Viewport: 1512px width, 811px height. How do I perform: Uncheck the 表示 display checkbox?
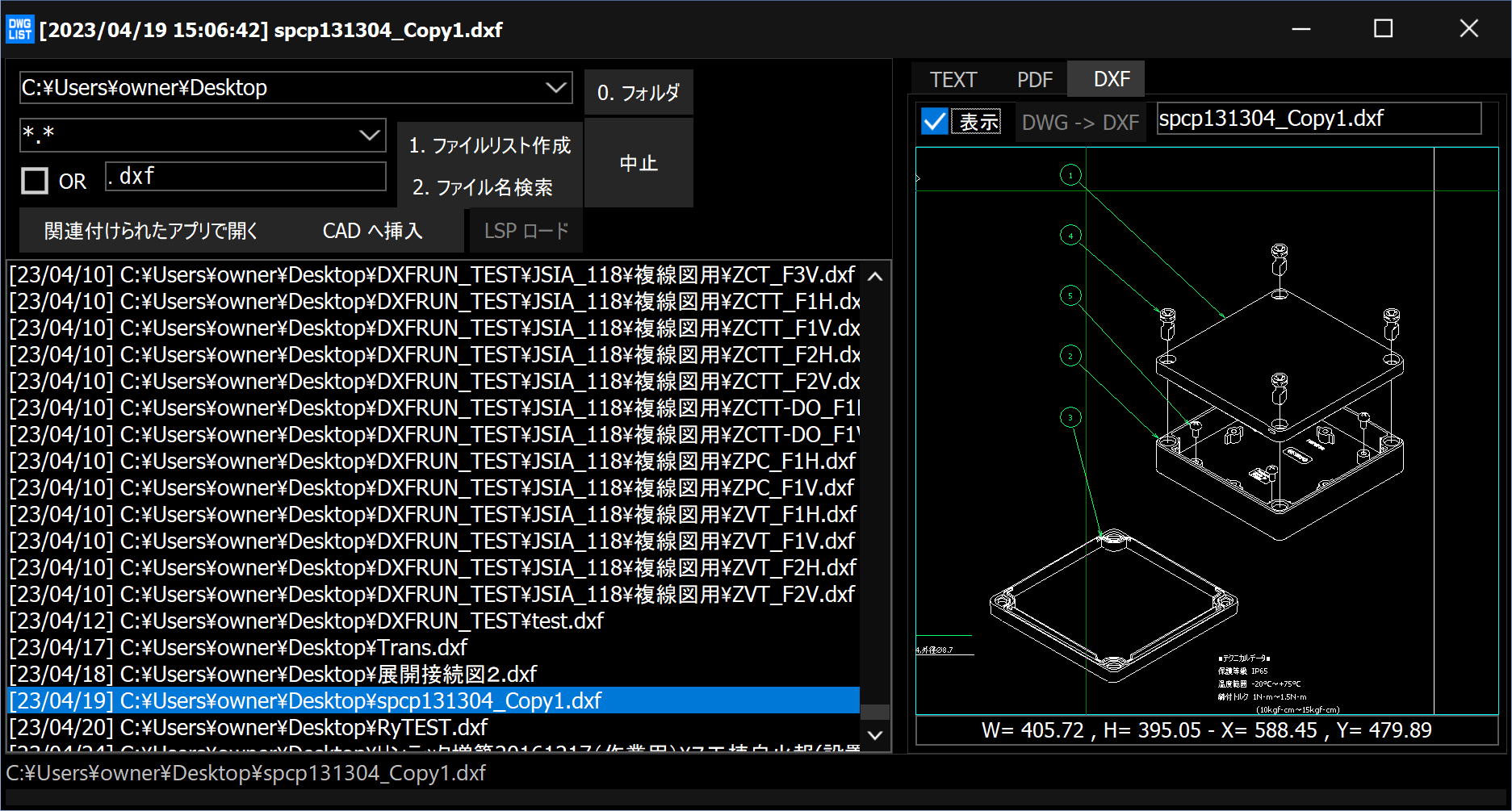tap(935, 122)
